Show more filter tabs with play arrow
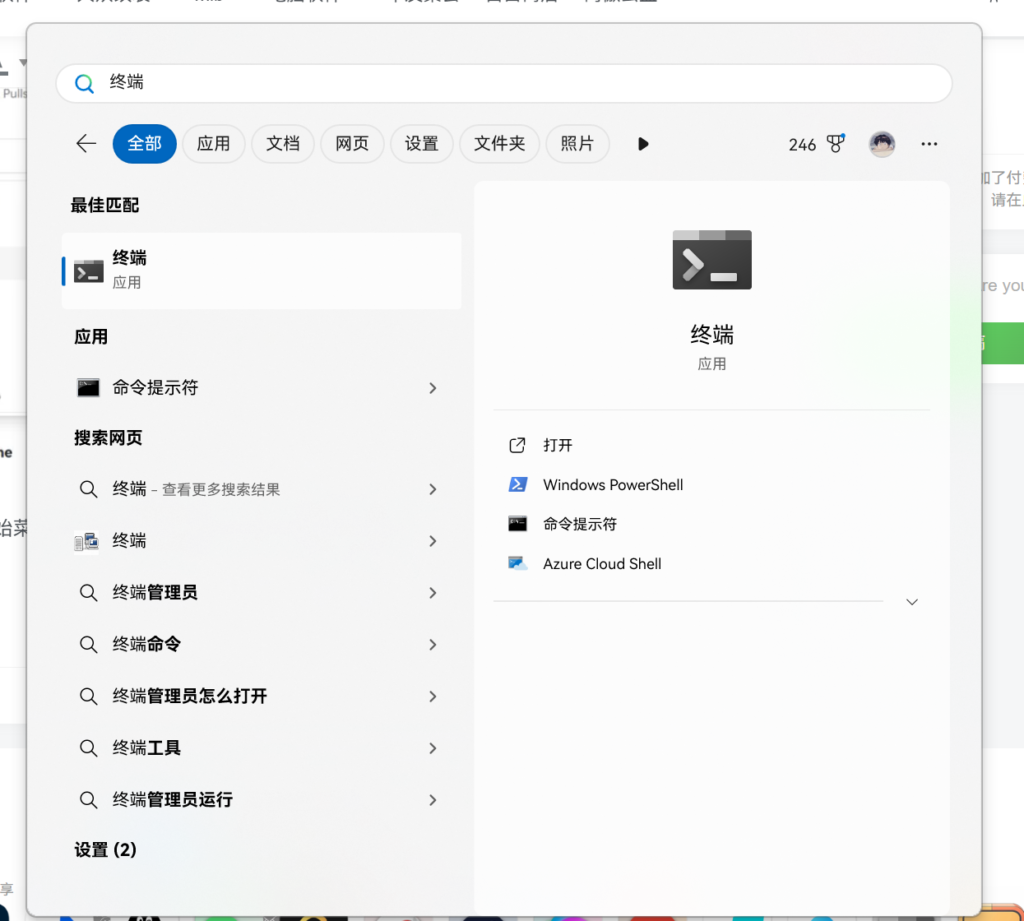 pyautogui.click(x=643, y=144)
